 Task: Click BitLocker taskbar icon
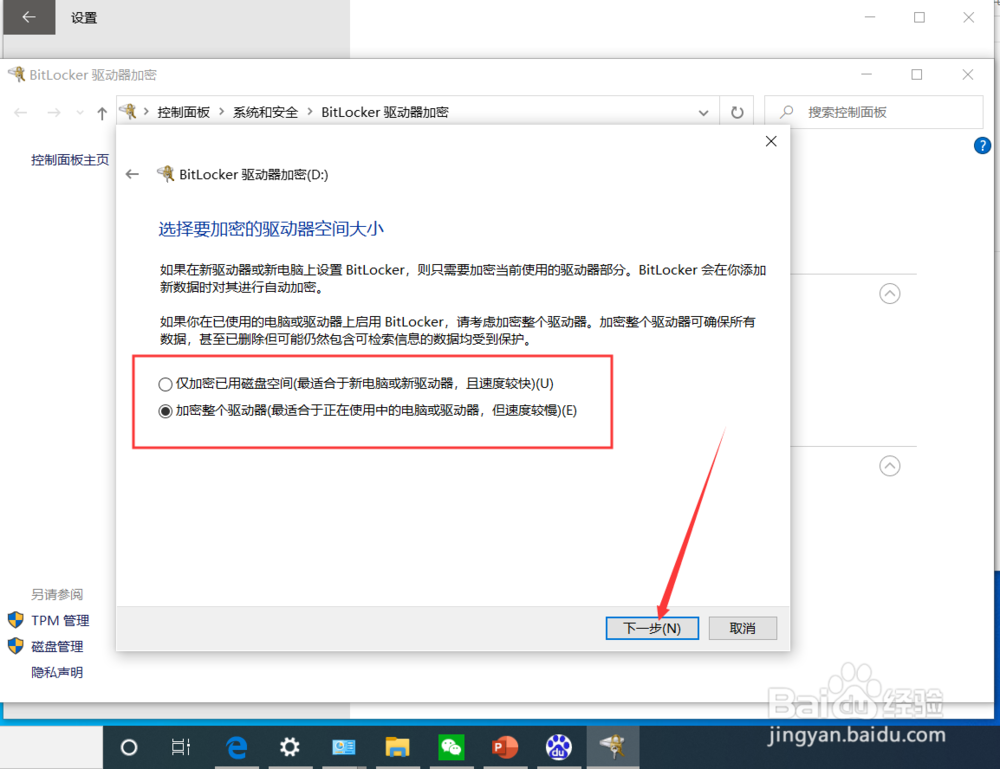pyautogui.click(x=613, y=745)
